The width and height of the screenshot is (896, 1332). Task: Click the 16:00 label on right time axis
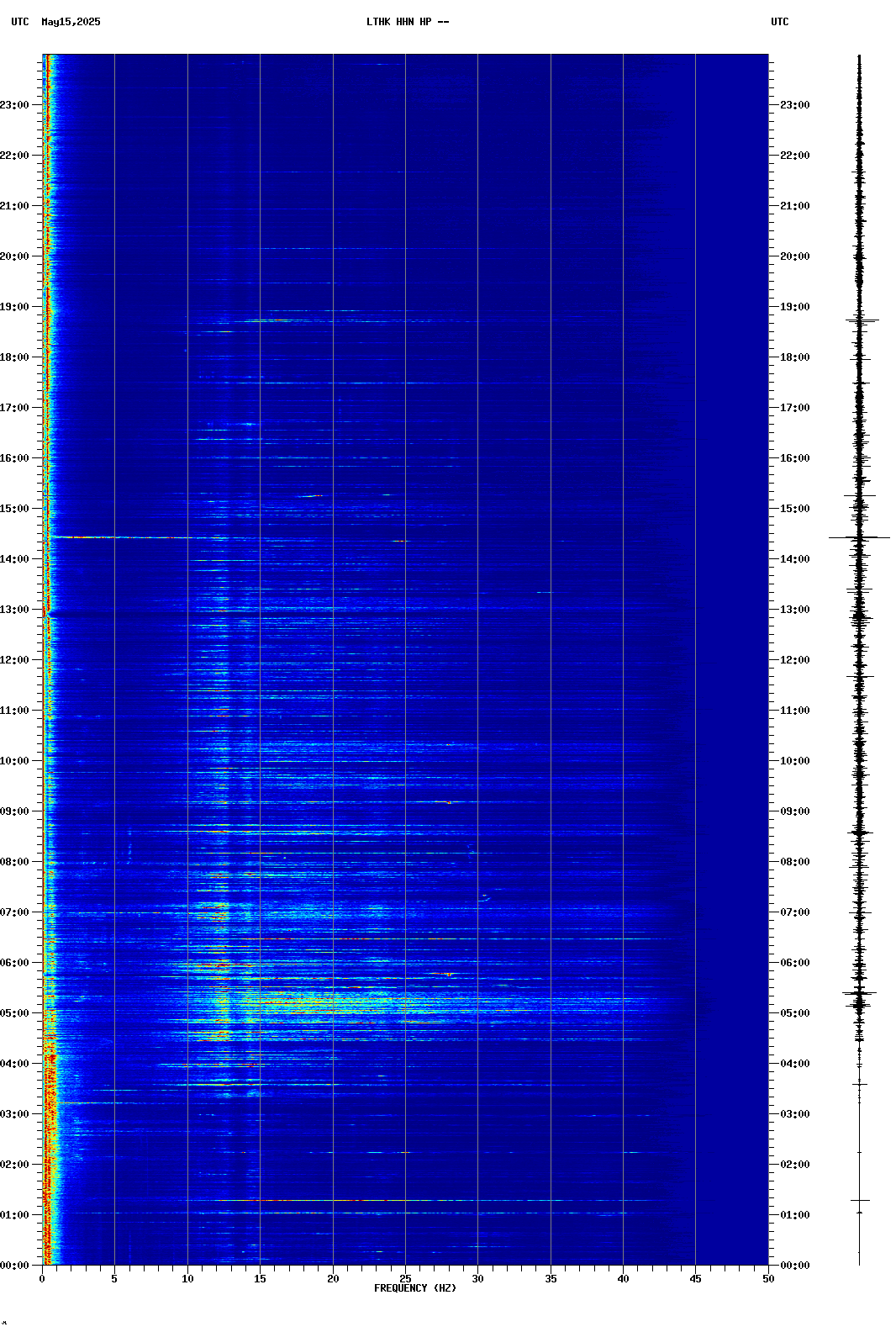point(795,458)
